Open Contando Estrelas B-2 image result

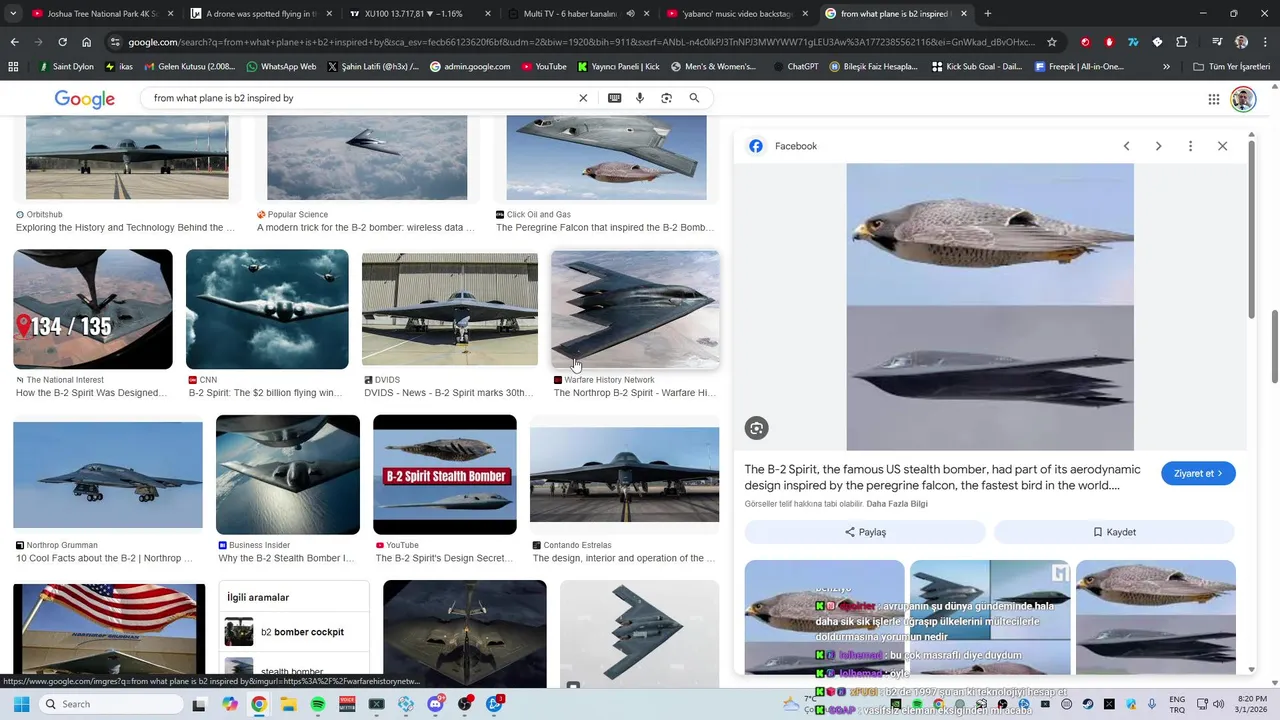tap(624, 475)
